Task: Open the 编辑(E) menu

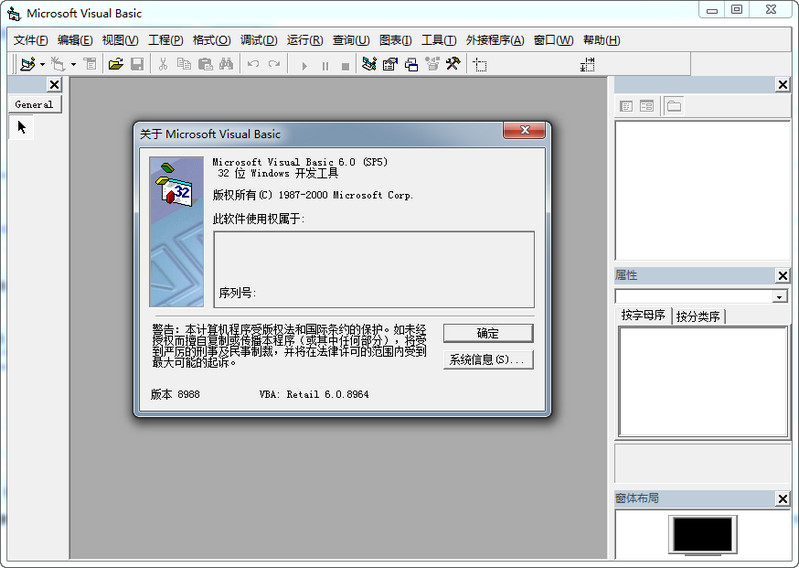Action: (x=75, y=40)
